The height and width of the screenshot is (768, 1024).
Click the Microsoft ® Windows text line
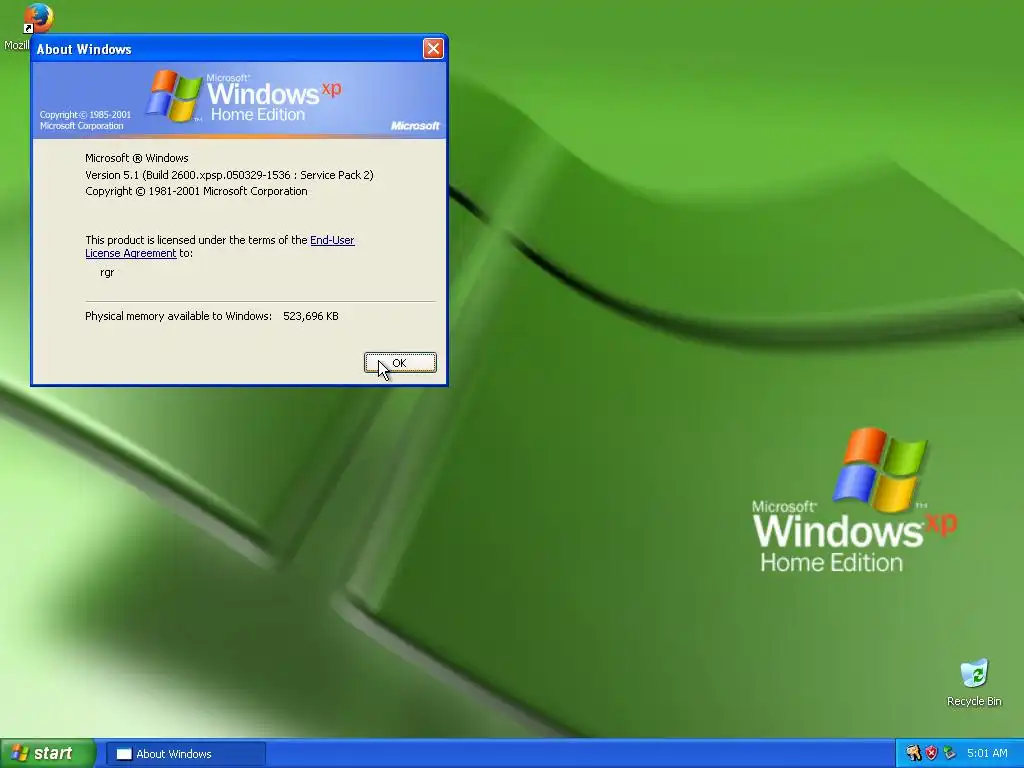coord(136,158)
